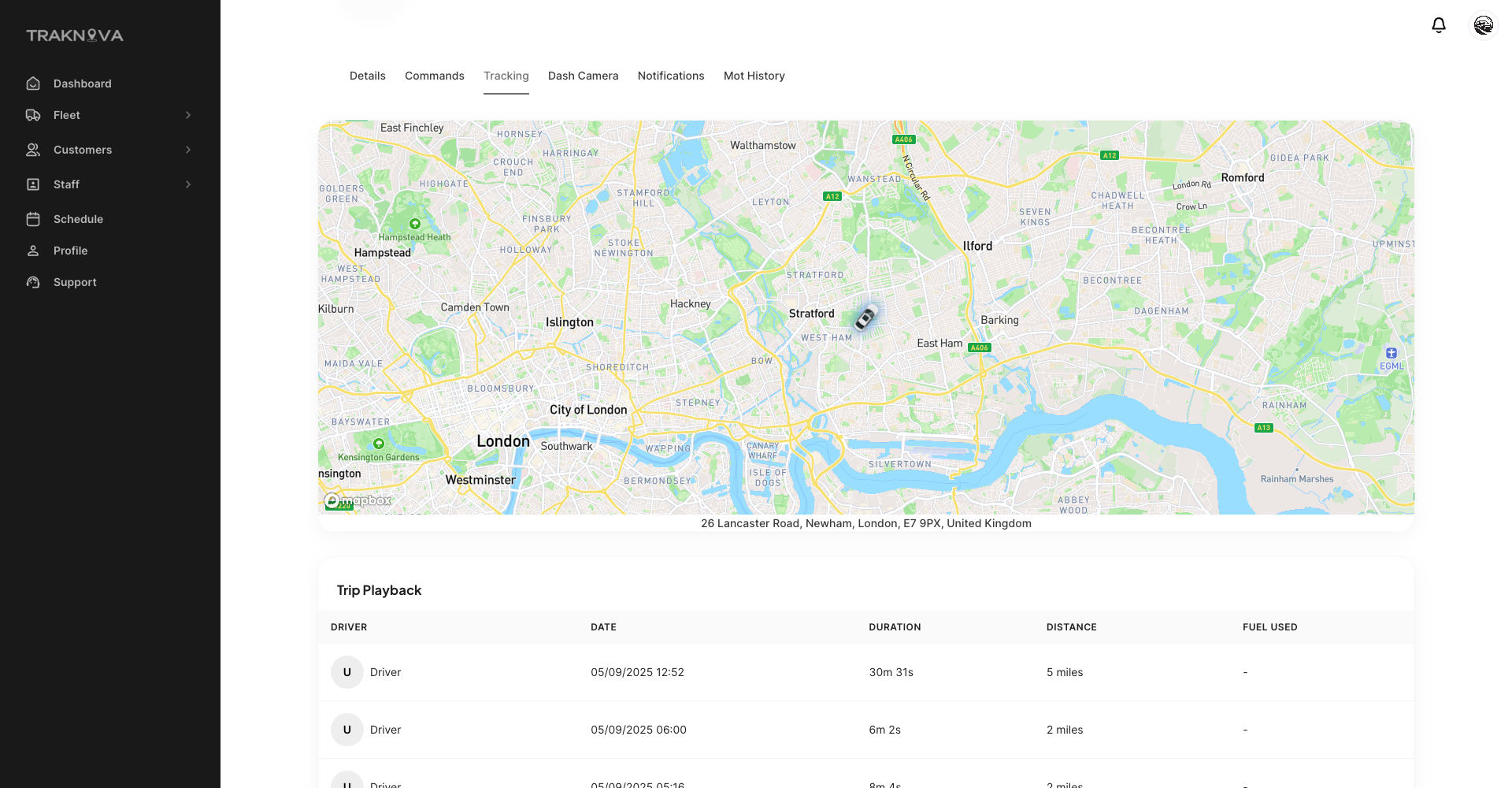This screenshot has height=788, width=1512.
Task: Expand the Staff submenu chevron
Action: 188,184
